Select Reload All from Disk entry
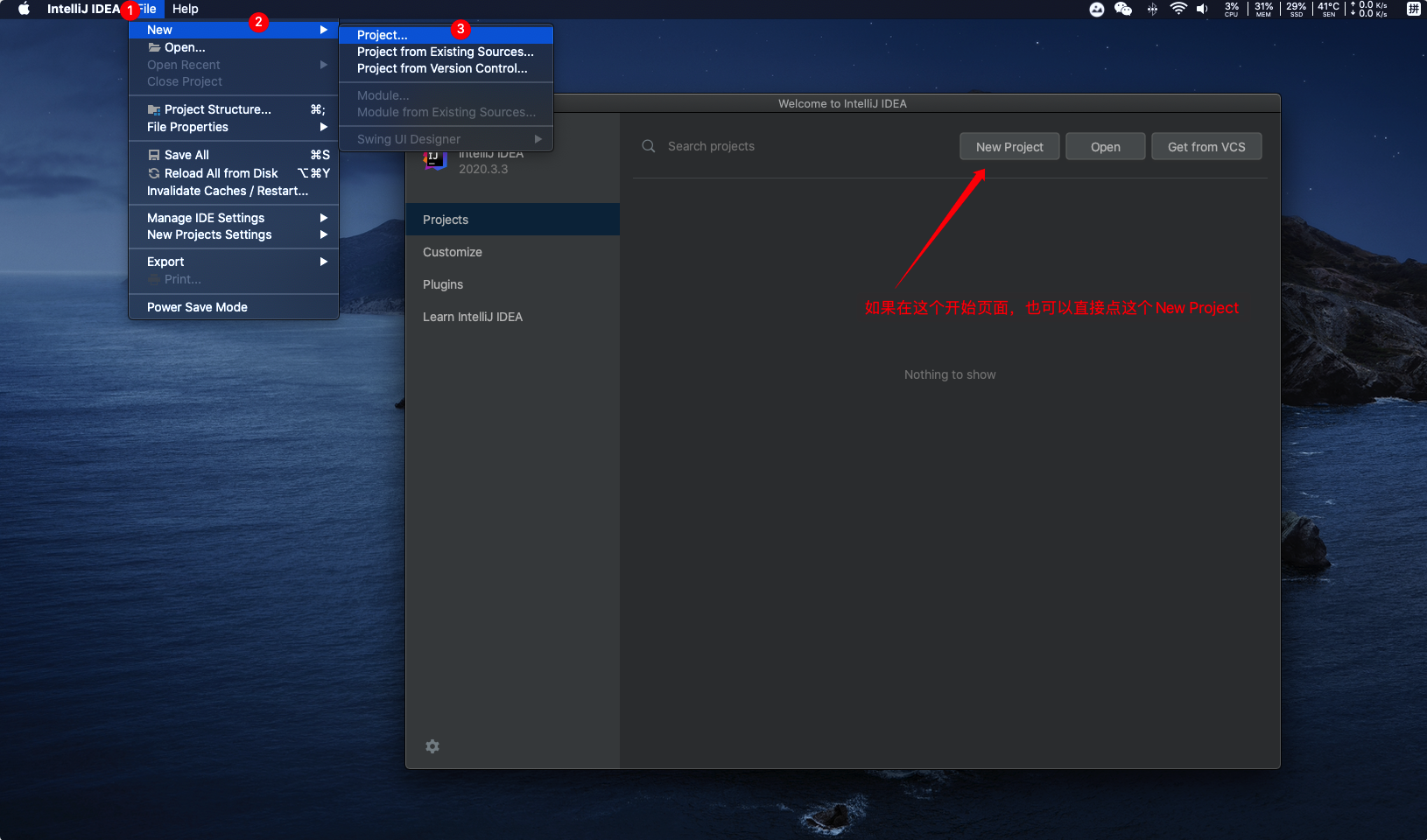This screenshot has height=840, width=1427. coord(234,173)
